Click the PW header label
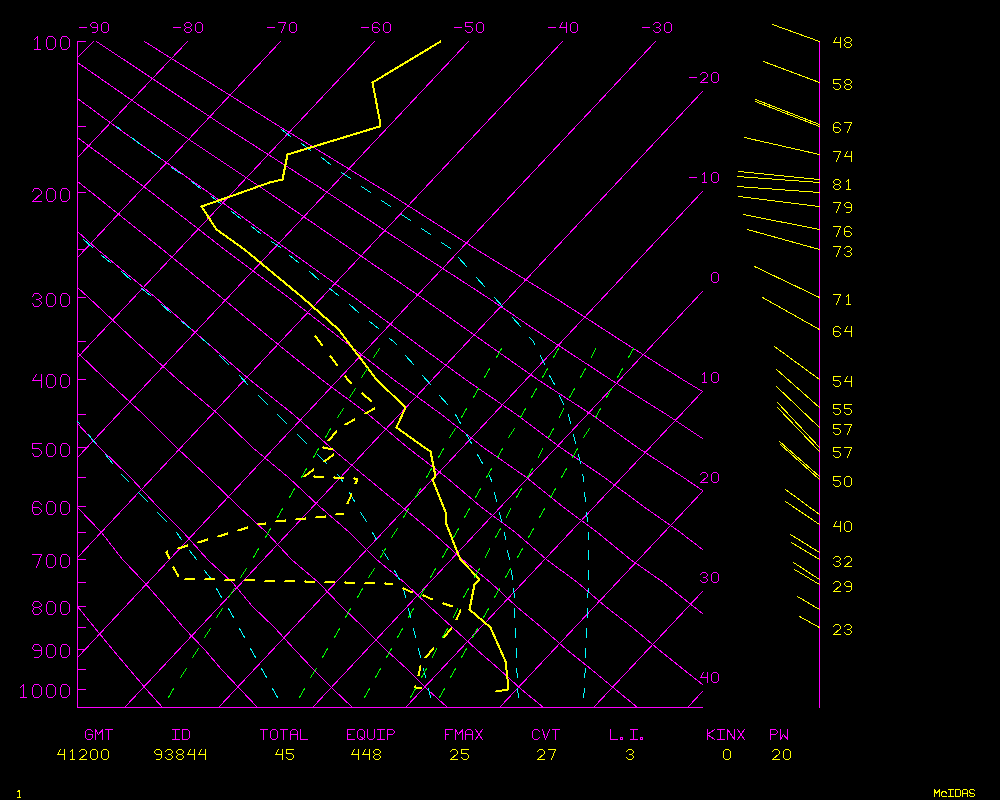Viewport: 1000px width, 800px height. (x=780, y=735)
